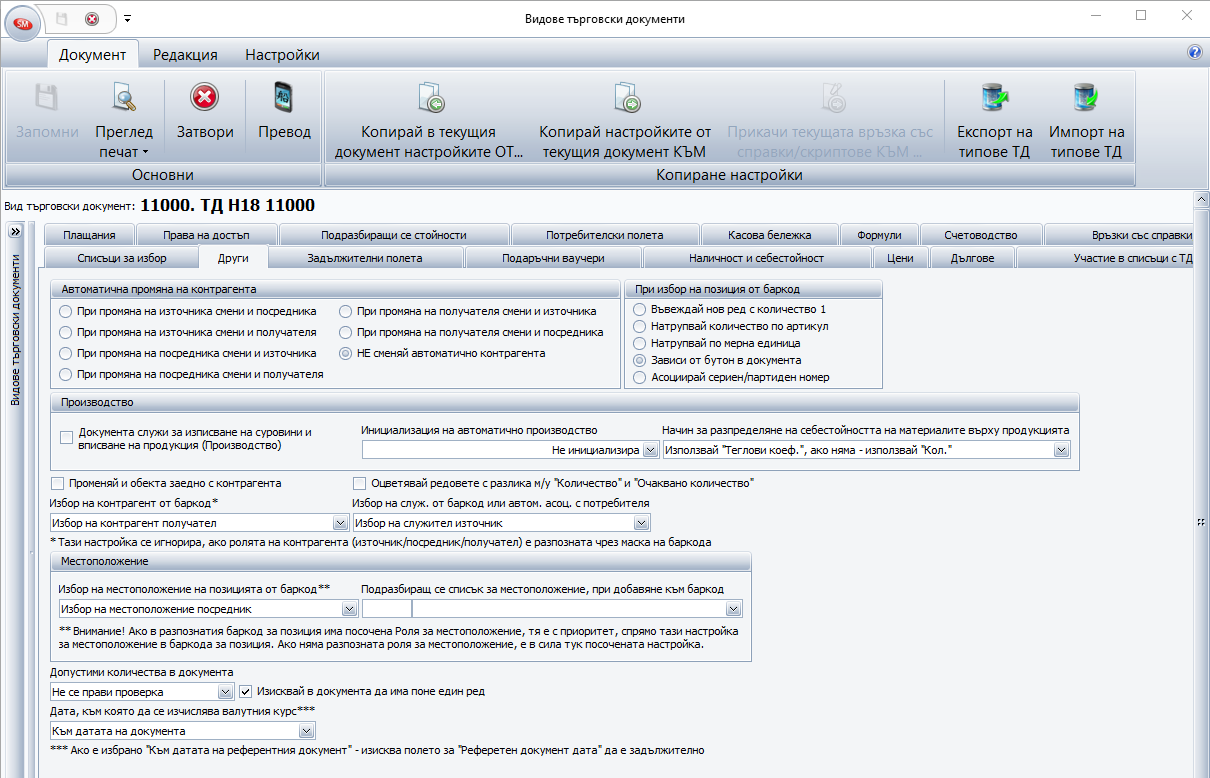Select При промяна на получателя смени и източника

[346, 311]
